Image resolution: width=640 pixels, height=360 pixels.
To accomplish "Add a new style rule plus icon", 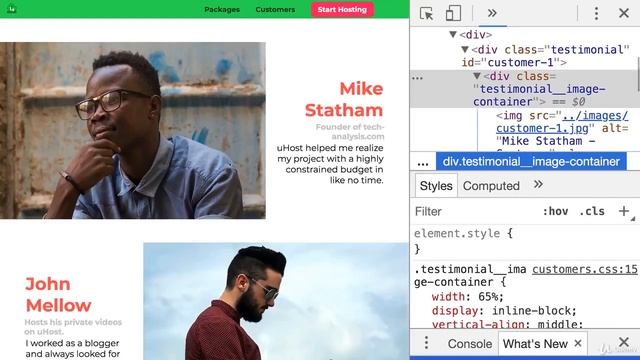I will tap(623, 211).
